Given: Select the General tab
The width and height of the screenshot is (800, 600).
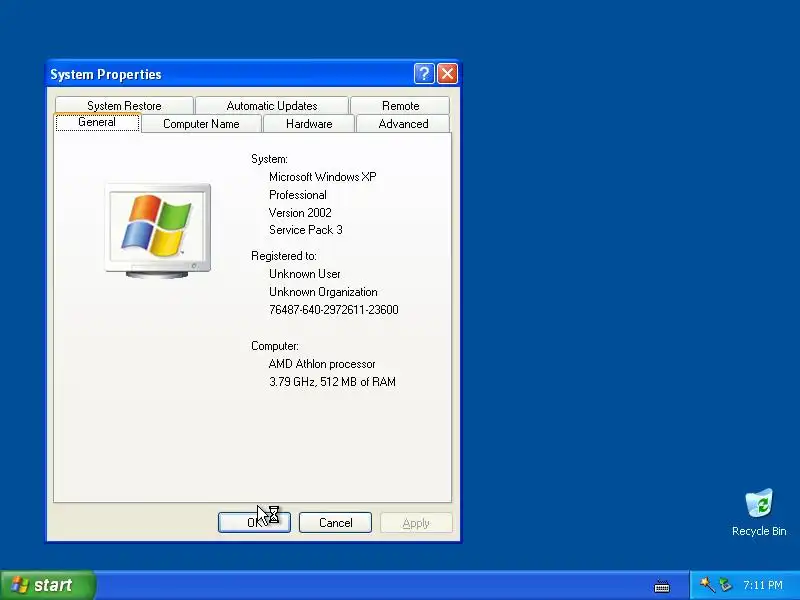Looking at the screenshot, I should (x=97, y=122).
